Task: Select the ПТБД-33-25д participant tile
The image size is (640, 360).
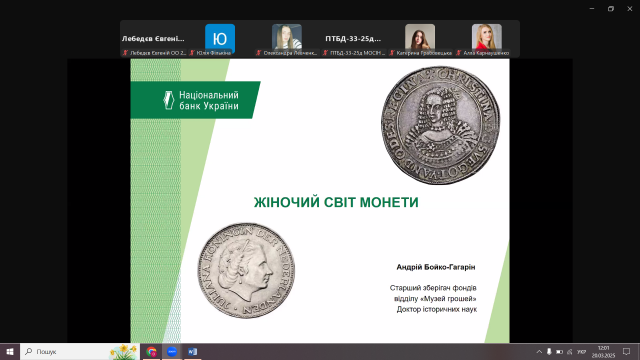Action: point(353,39)
